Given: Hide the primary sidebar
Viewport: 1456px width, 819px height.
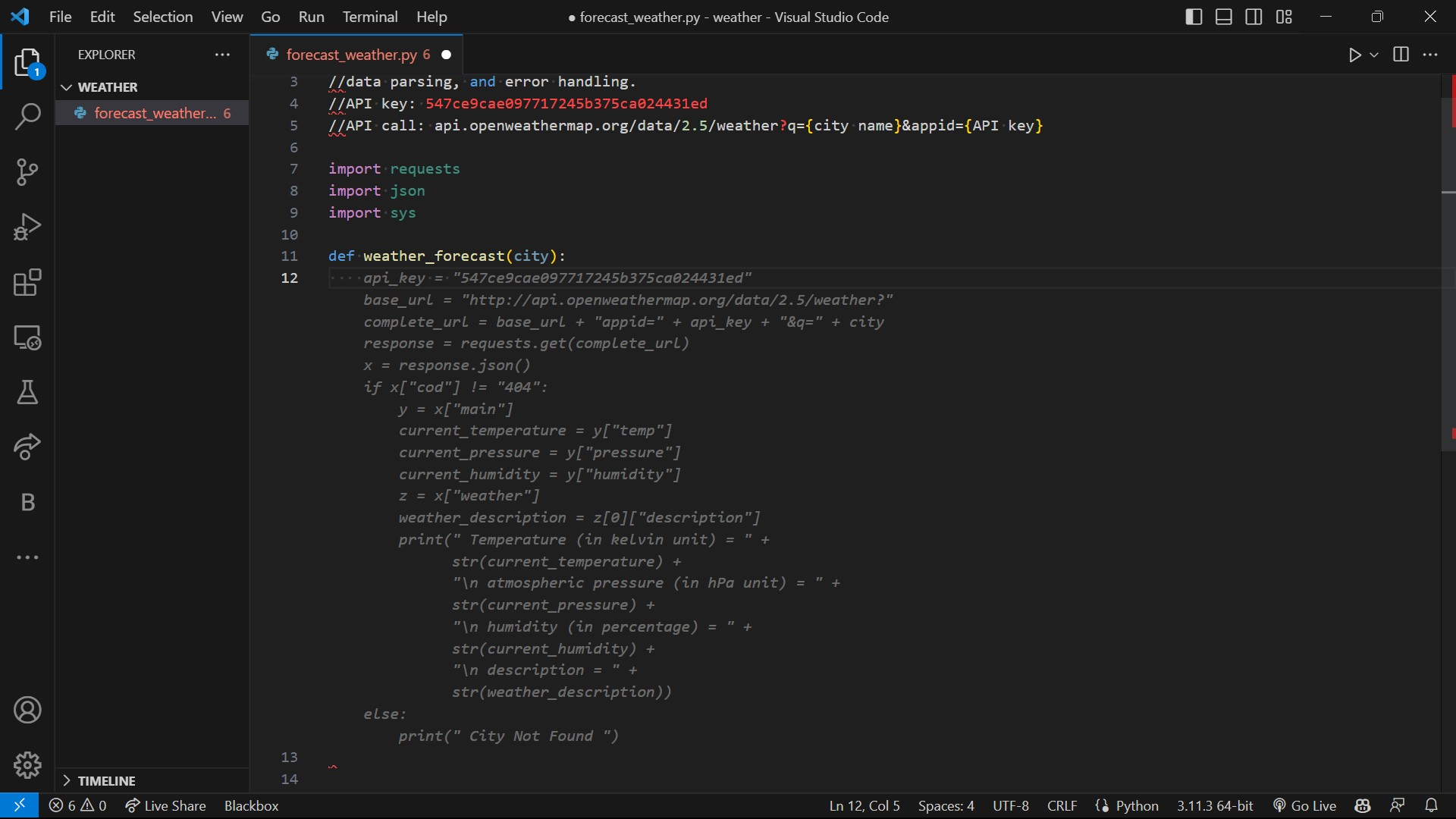Looking at the screenshot, I should tap(1192, 17).
